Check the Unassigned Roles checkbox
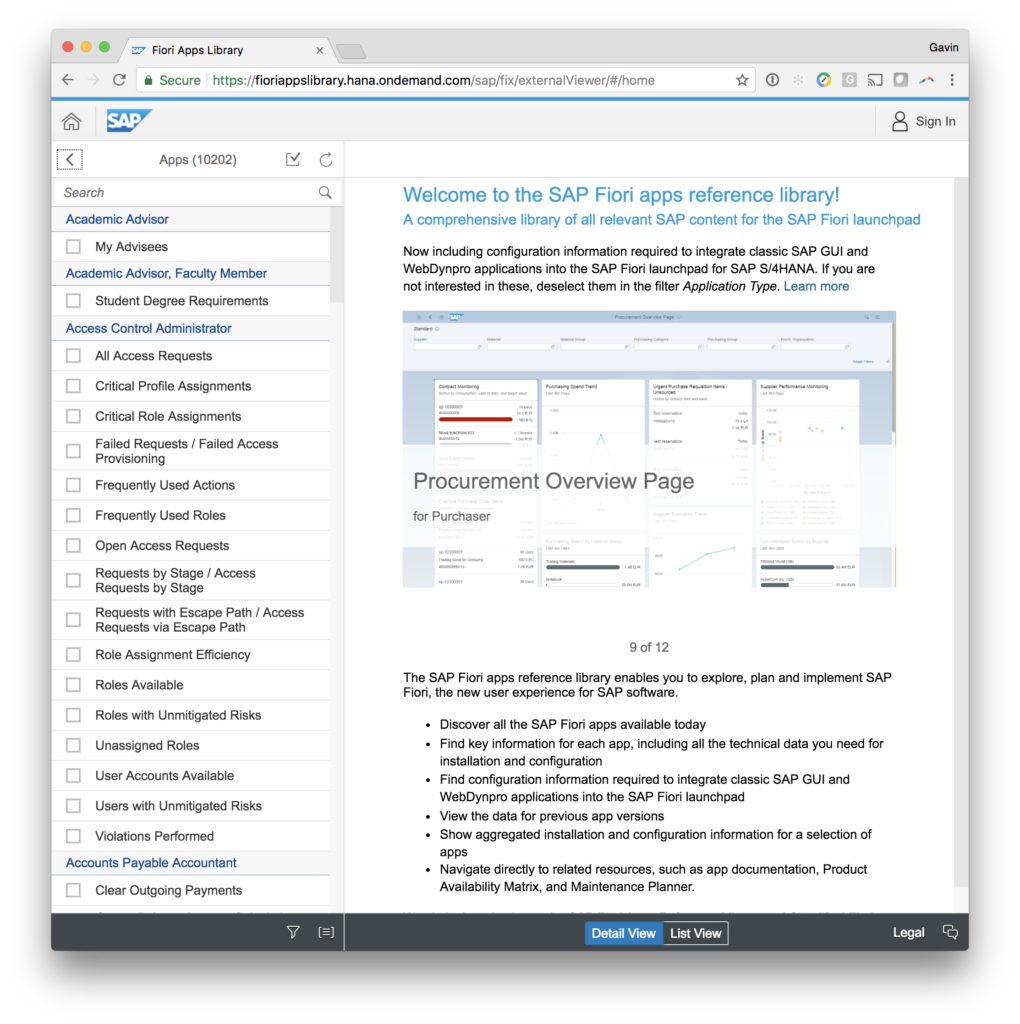Viewport: 1020px width, 1024px height. (x=73, y=745)
